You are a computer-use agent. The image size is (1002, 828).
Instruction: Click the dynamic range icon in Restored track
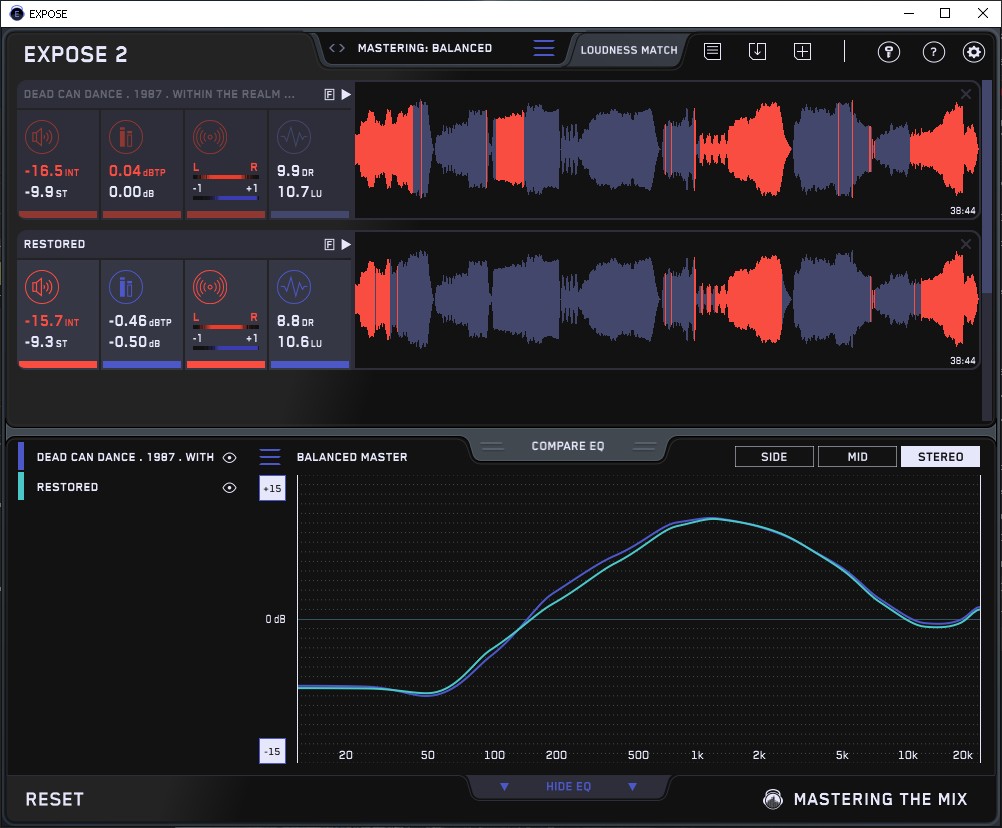tap(294, 287)
